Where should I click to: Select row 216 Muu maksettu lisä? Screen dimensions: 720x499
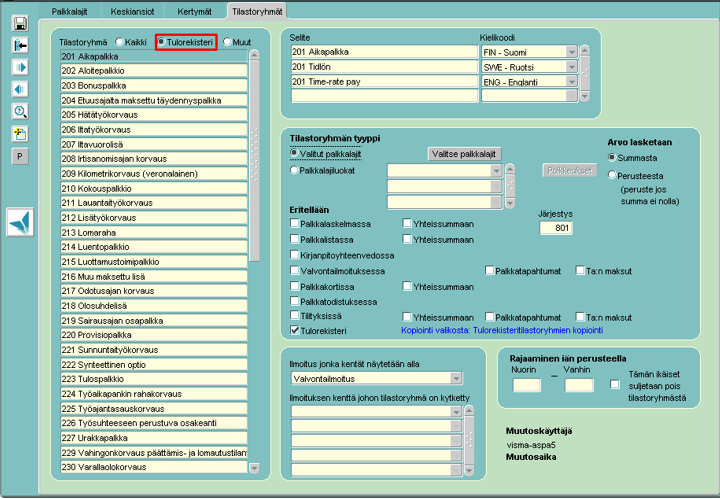tap(154, 276)
